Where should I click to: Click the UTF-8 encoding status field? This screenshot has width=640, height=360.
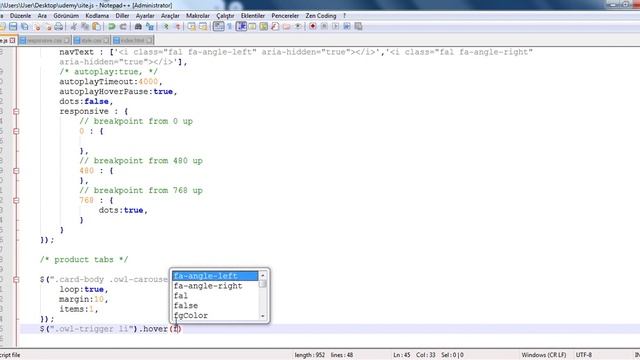pyautogui.click(x=584, y=355)
